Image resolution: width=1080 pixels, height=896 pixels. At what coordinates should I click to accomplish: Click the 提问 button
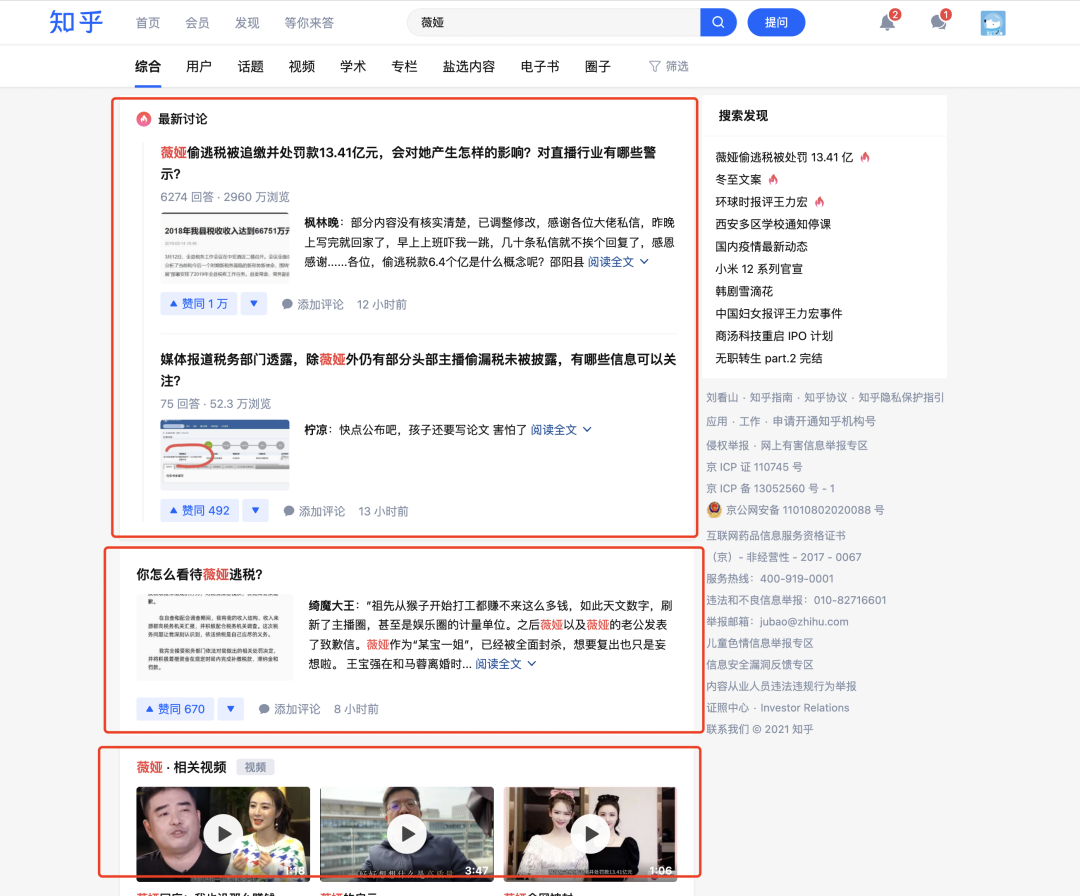[776, 22]
